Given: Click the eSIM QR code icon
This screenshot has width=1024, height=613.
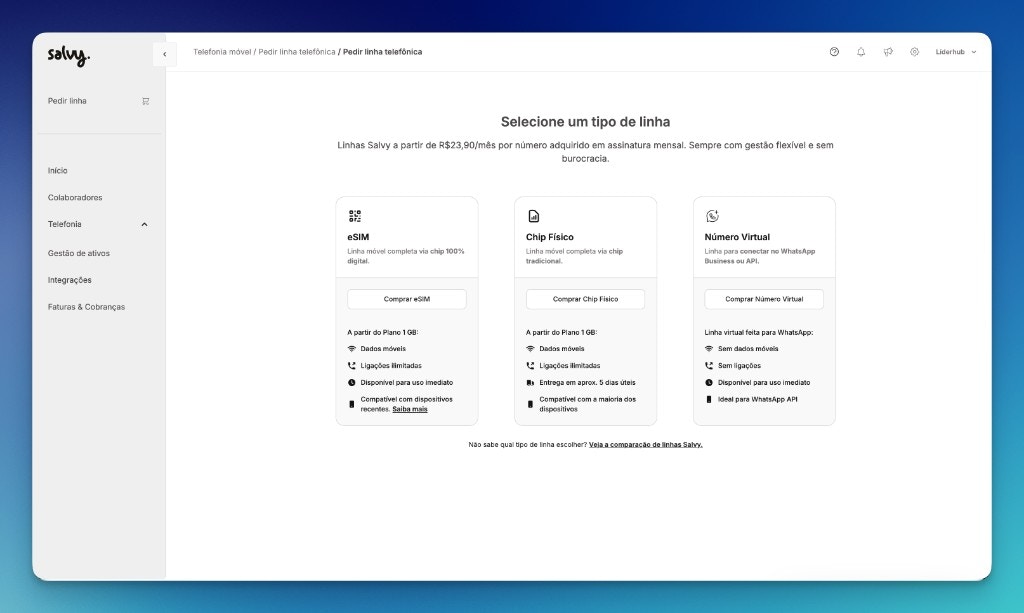Looking at the screenshot, I should 354,213.
